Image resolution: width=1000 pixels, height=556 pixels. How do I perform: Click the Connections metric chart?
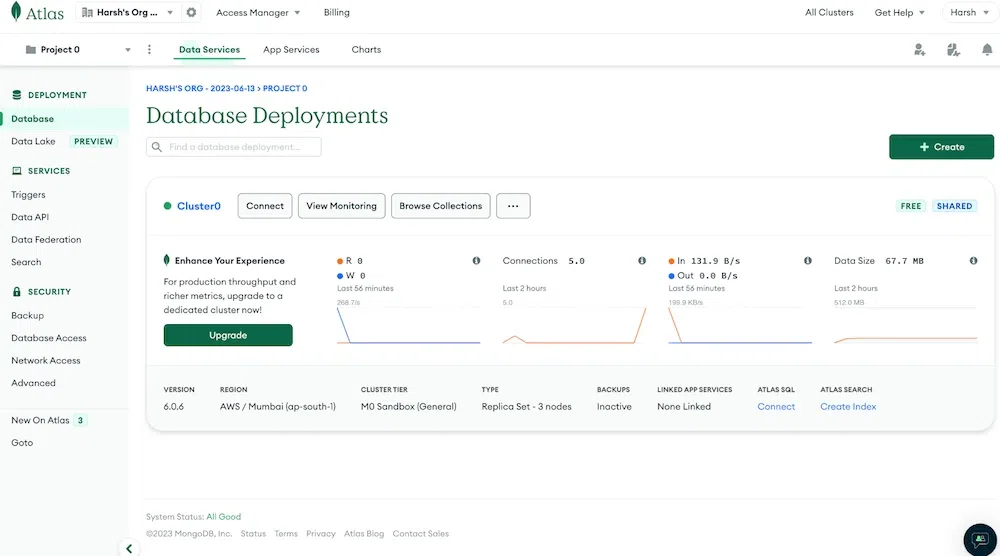[x=574, y=325]
